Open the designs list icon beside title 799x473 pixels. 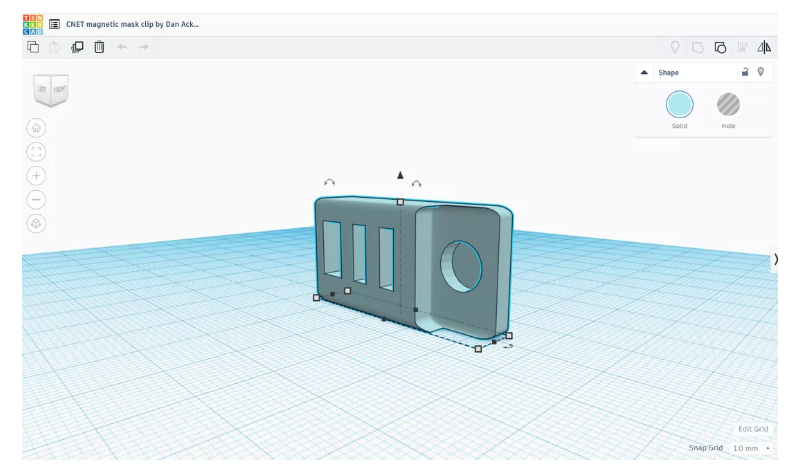52,24
